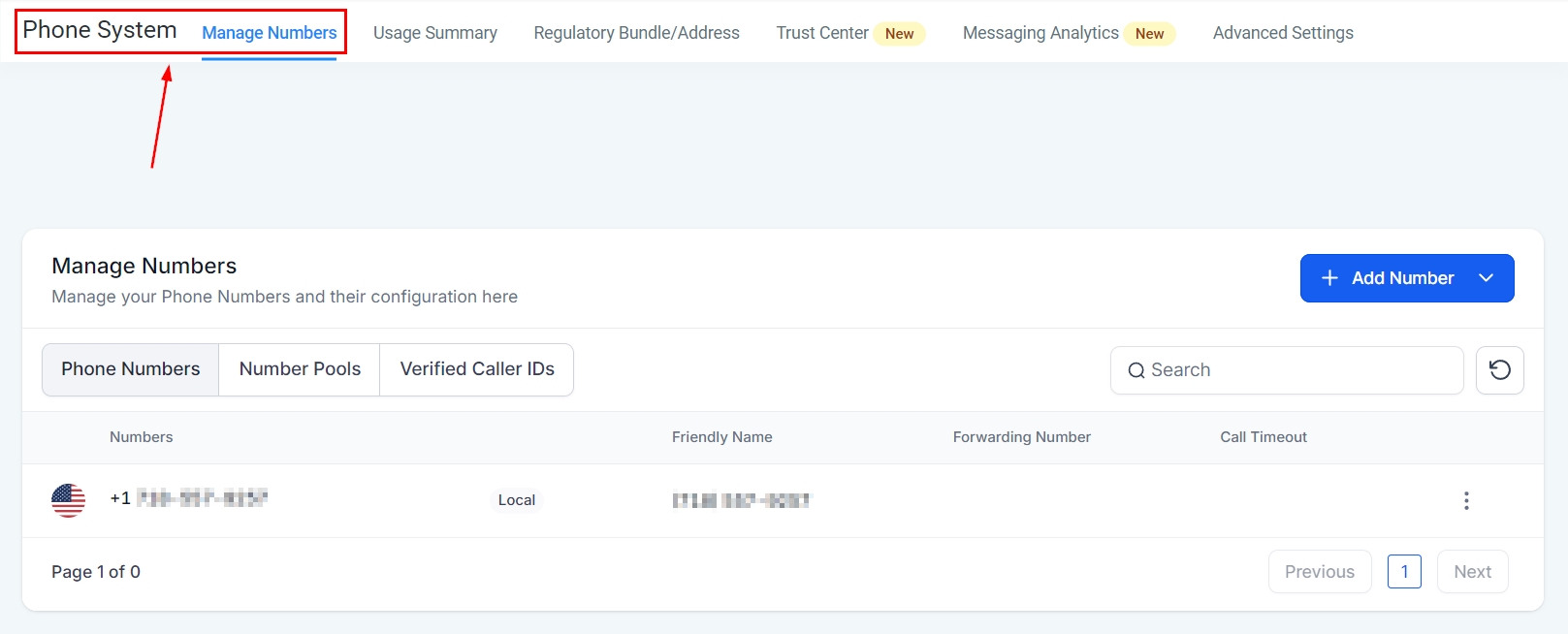Click the Next page button
Screen dimensions: 1568x634
tap(1472, 572)
